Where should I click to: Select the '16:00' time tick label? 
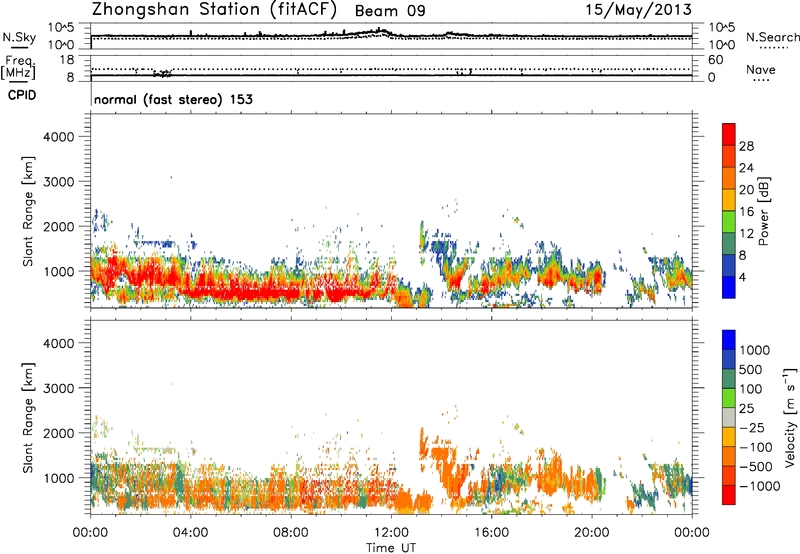pos(491,533)
